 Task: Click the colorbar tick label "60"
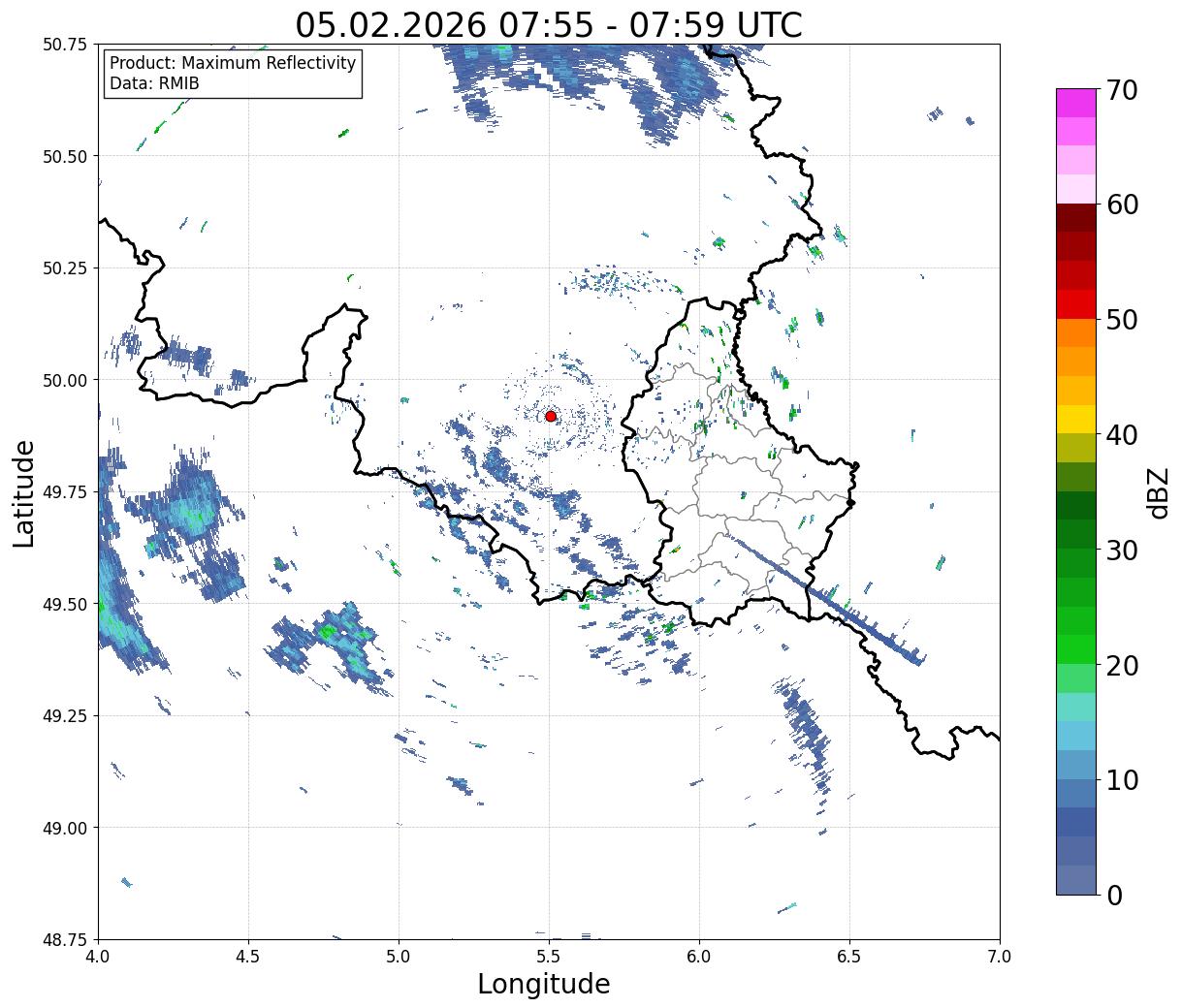coord(1121,205)
